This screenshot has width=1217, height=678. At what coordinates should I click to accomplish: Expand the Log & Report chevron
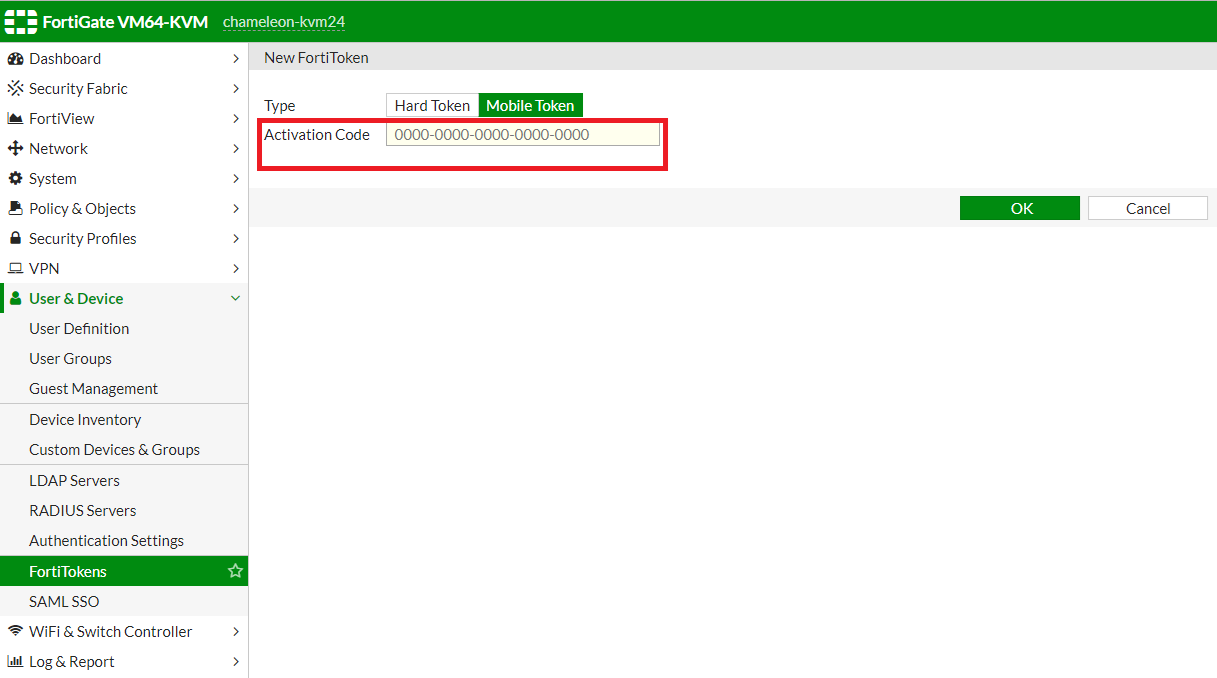[x=235, y=662]
